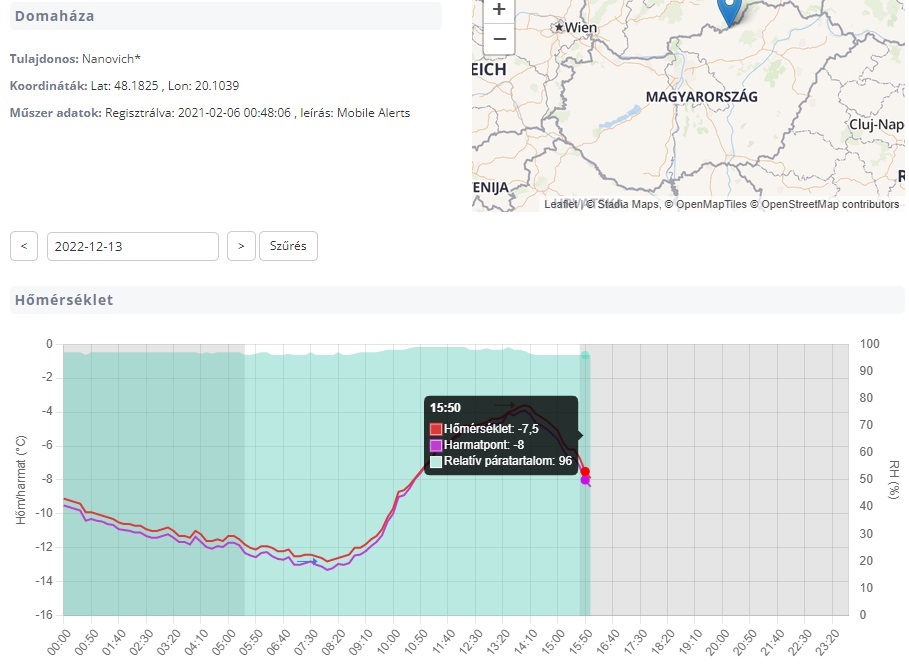Go to previous day with left arrow
The height and width of the screenshot is (670, 909).
pyautogui.click(x=24, y=246)
